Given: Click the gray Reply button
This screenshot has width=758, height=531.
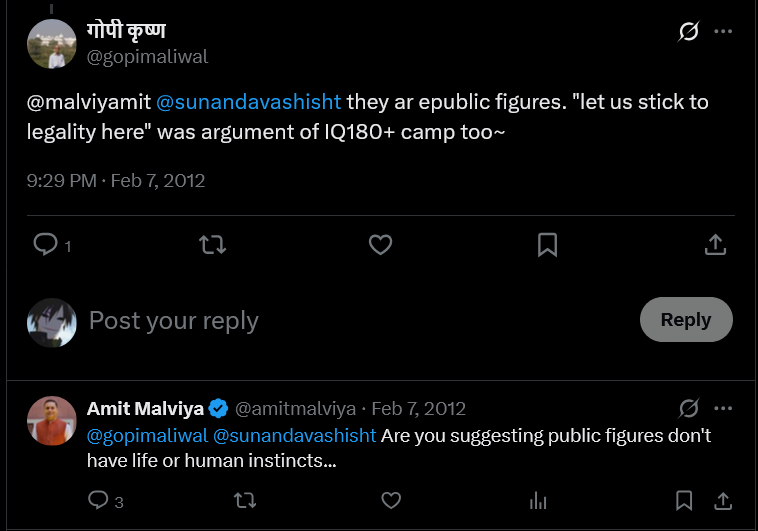Looking at the screenshot, I should click(686, 320).
